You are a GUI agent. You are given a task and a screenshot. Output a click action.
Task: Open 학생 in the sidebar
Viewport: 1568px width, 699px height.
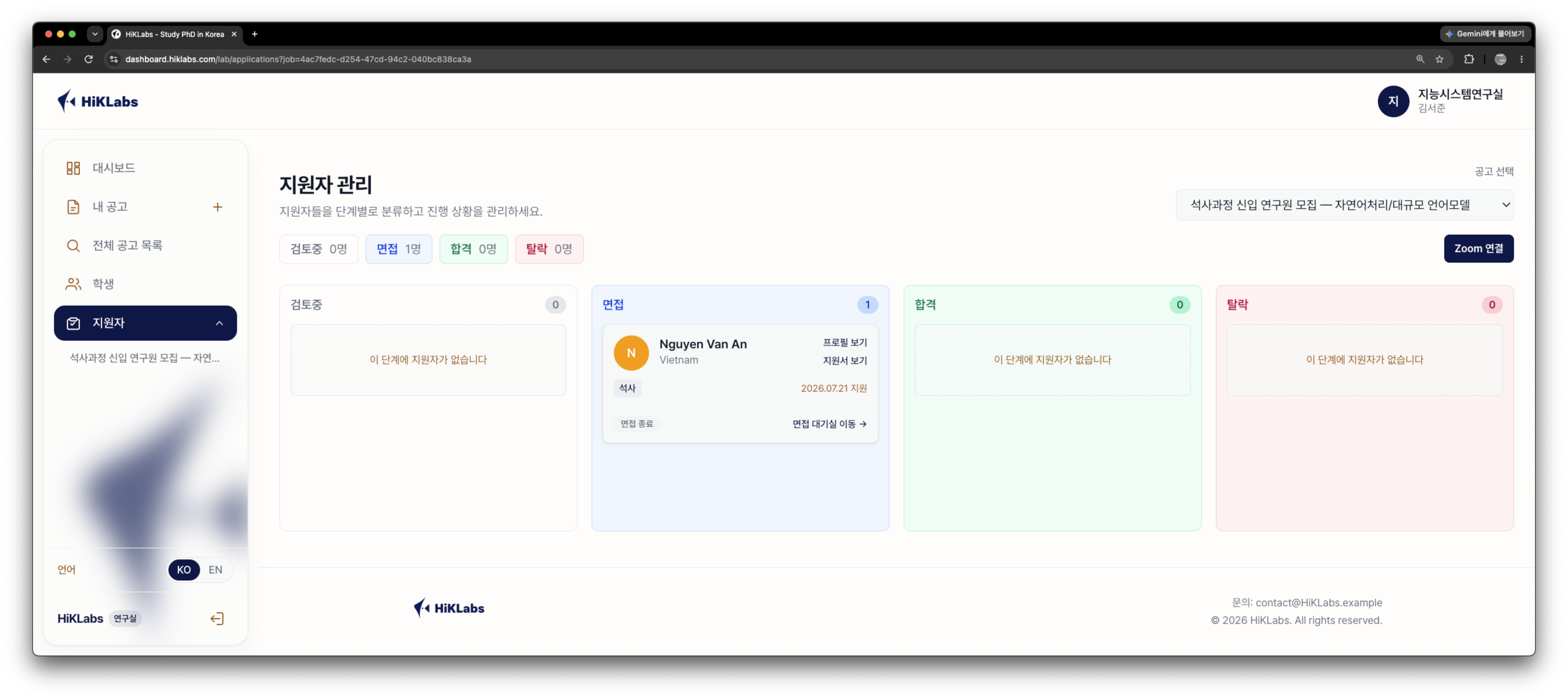[145, 284]
